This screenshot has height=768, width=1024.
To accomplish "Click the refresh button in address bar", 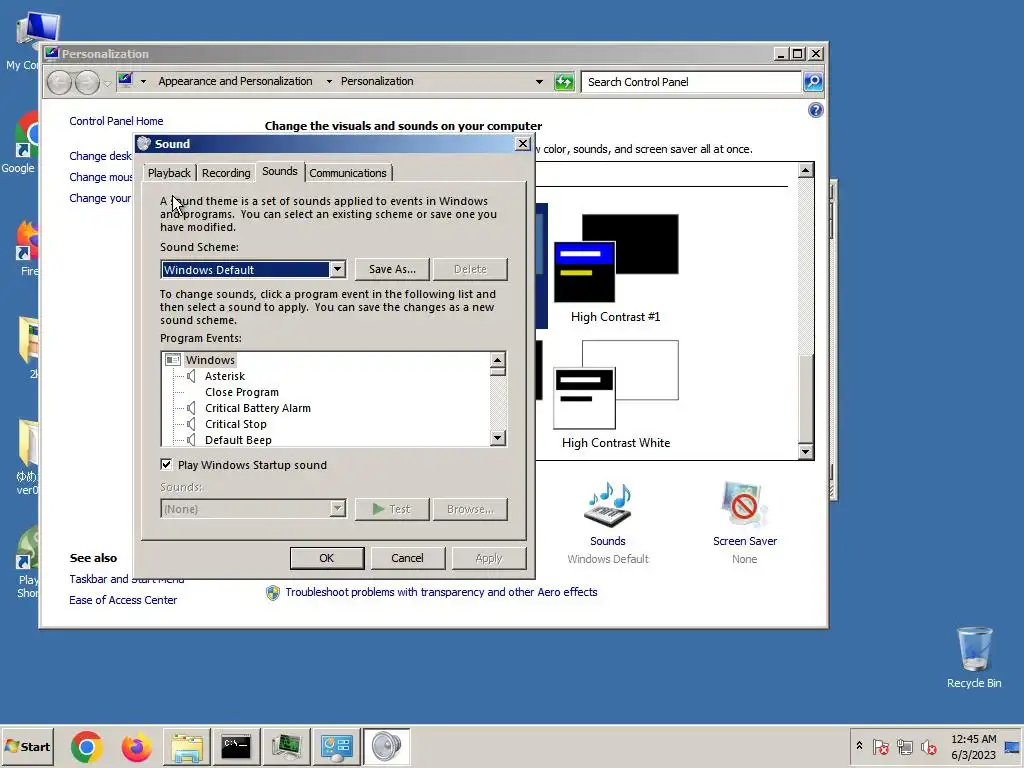I will [x=564, y=82].
